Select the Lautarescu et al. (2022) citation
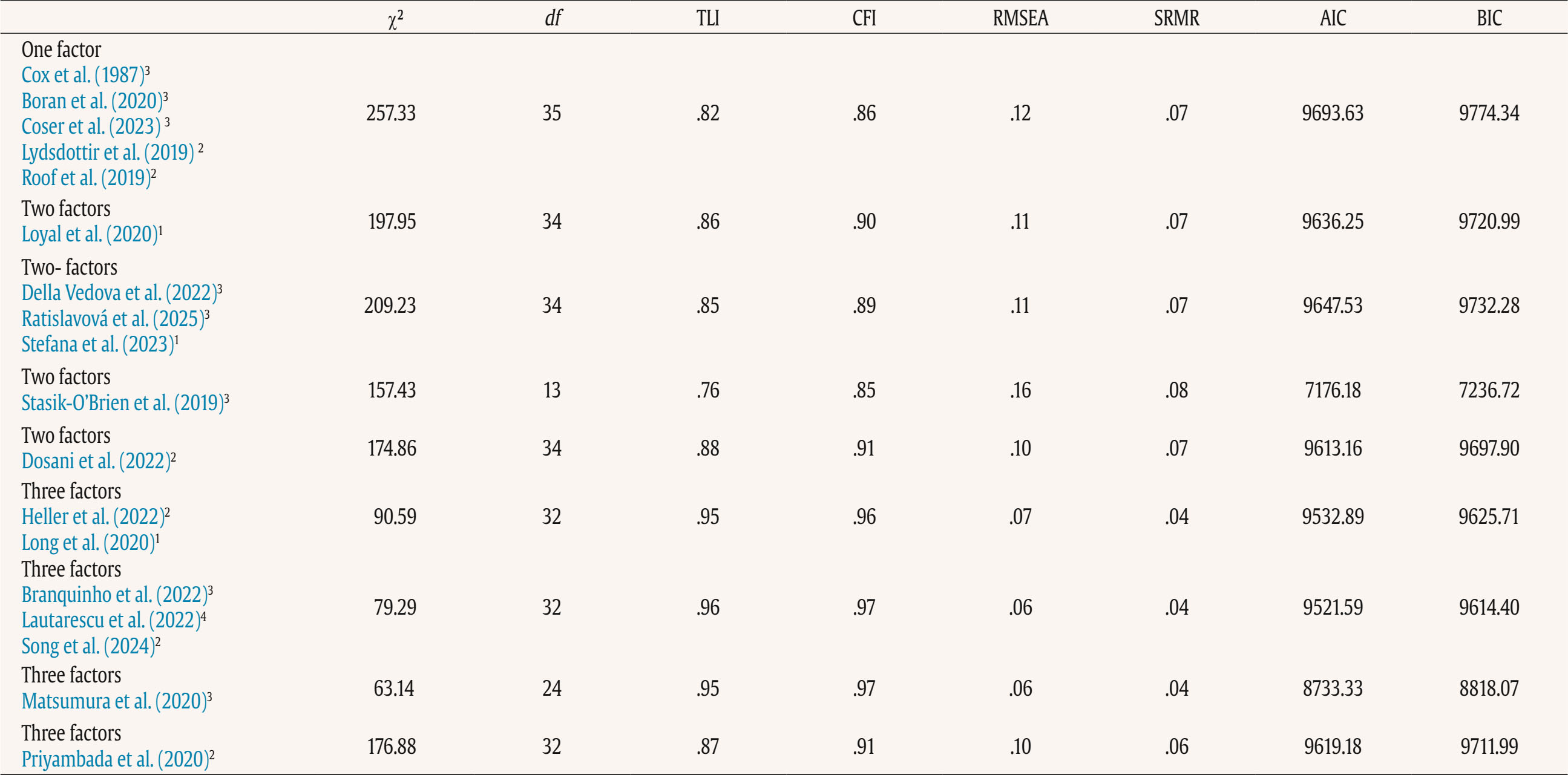The image size is (1568, 775). 111,621
